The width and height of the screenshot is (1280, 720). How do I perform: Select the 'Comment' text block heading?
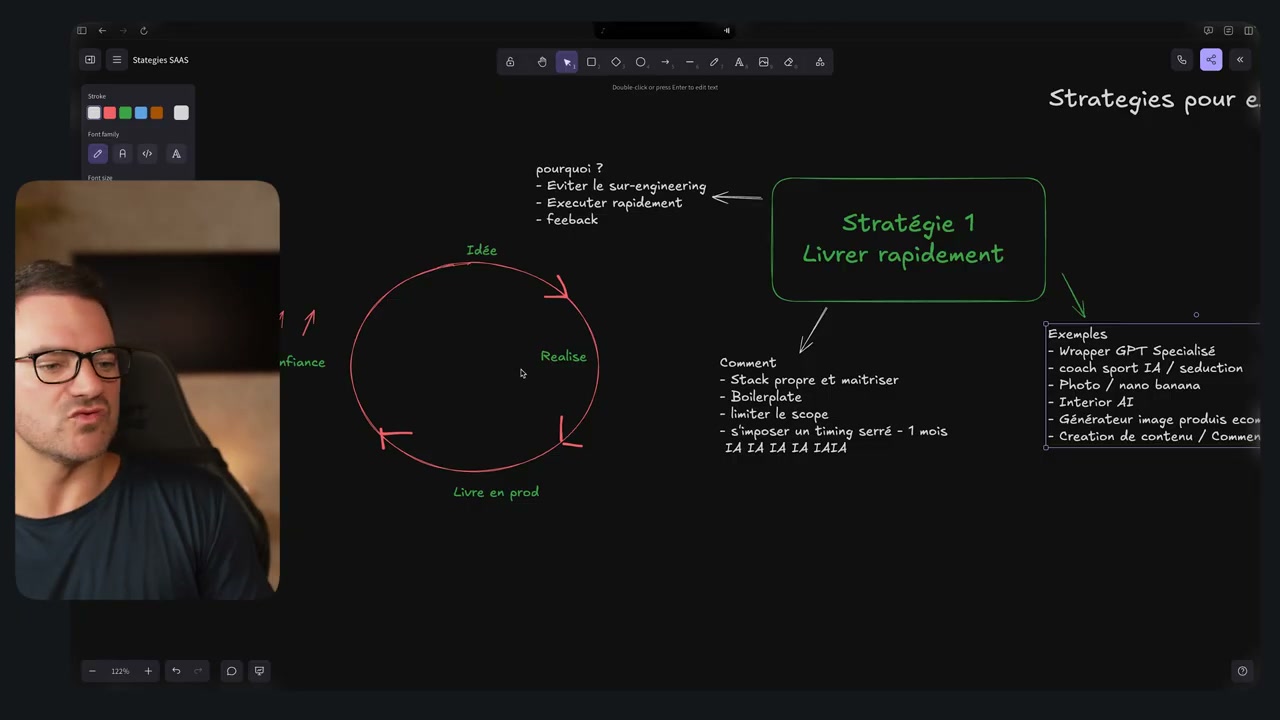(748, 363)
